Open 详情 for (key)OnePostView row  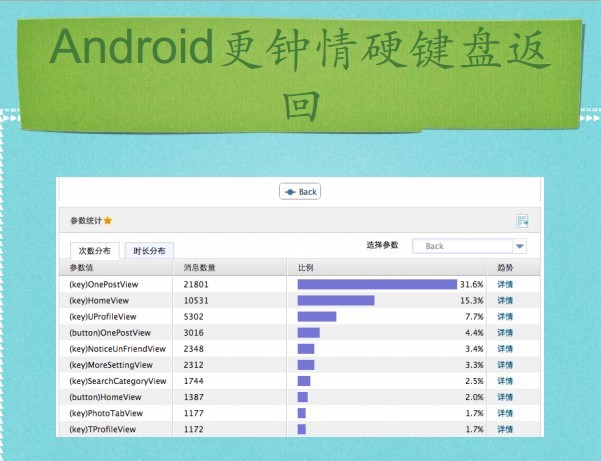(505, 284)
